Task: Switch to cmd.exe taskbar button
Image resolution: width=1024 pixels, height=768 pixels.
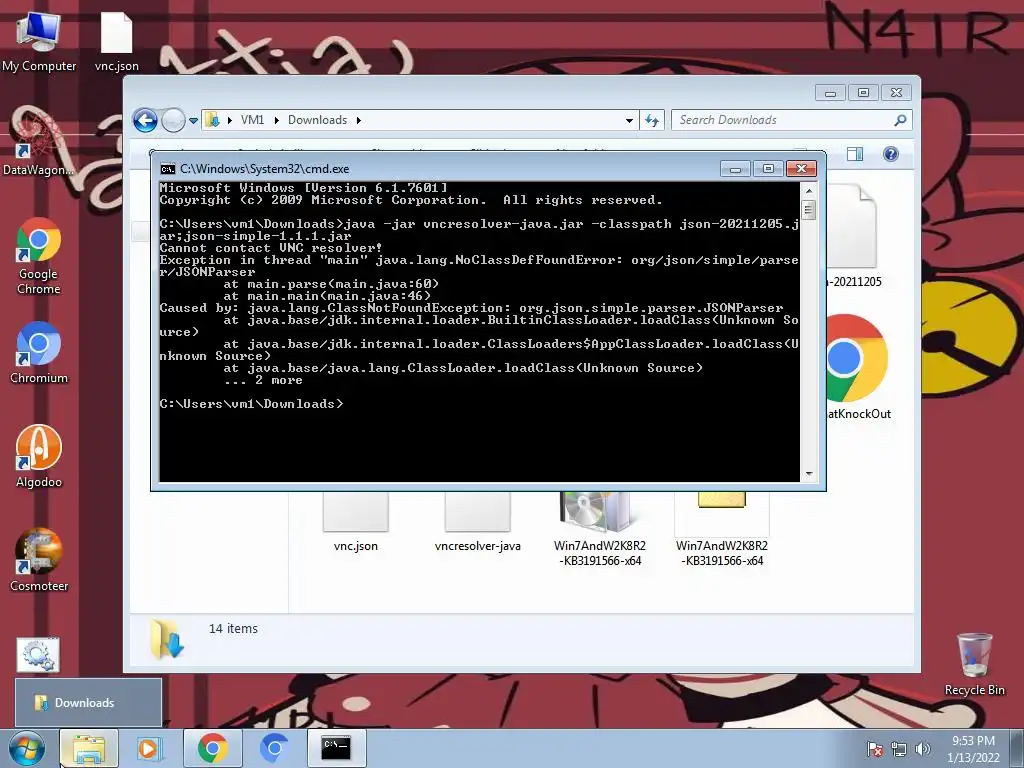Action: pos(336,748)
